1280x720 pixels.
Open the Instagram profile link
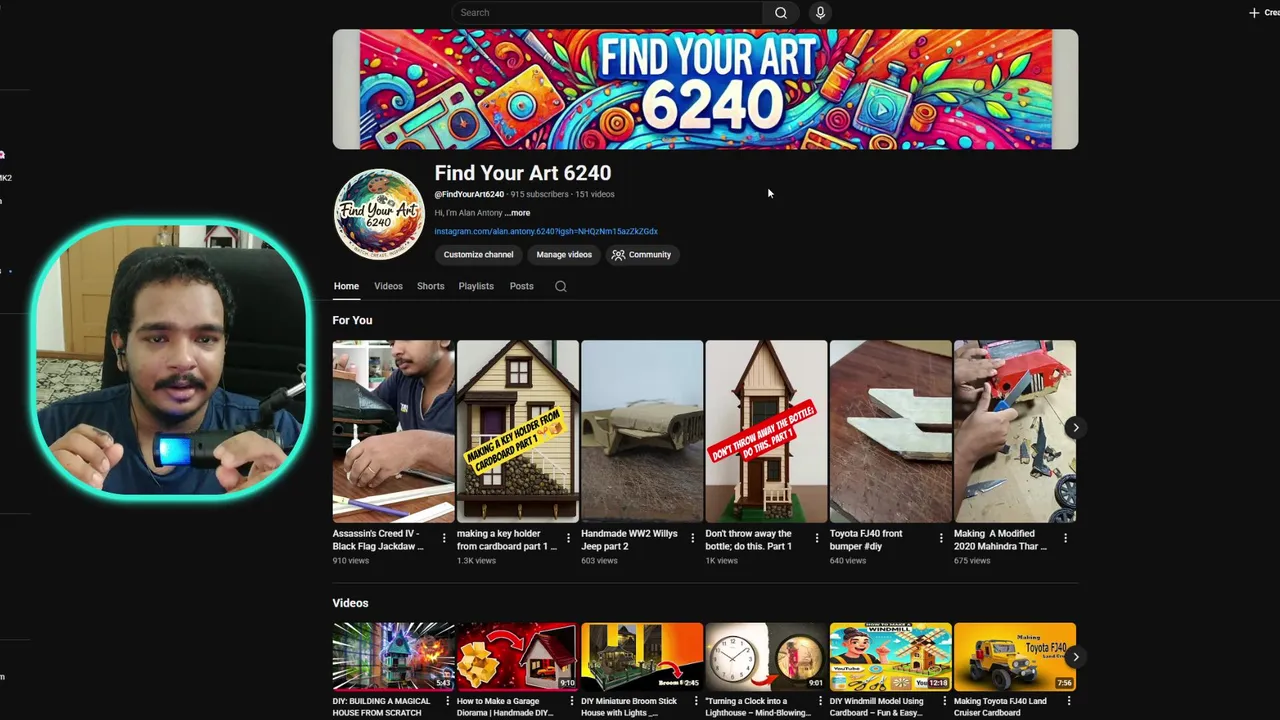click(x=546, y=231)
